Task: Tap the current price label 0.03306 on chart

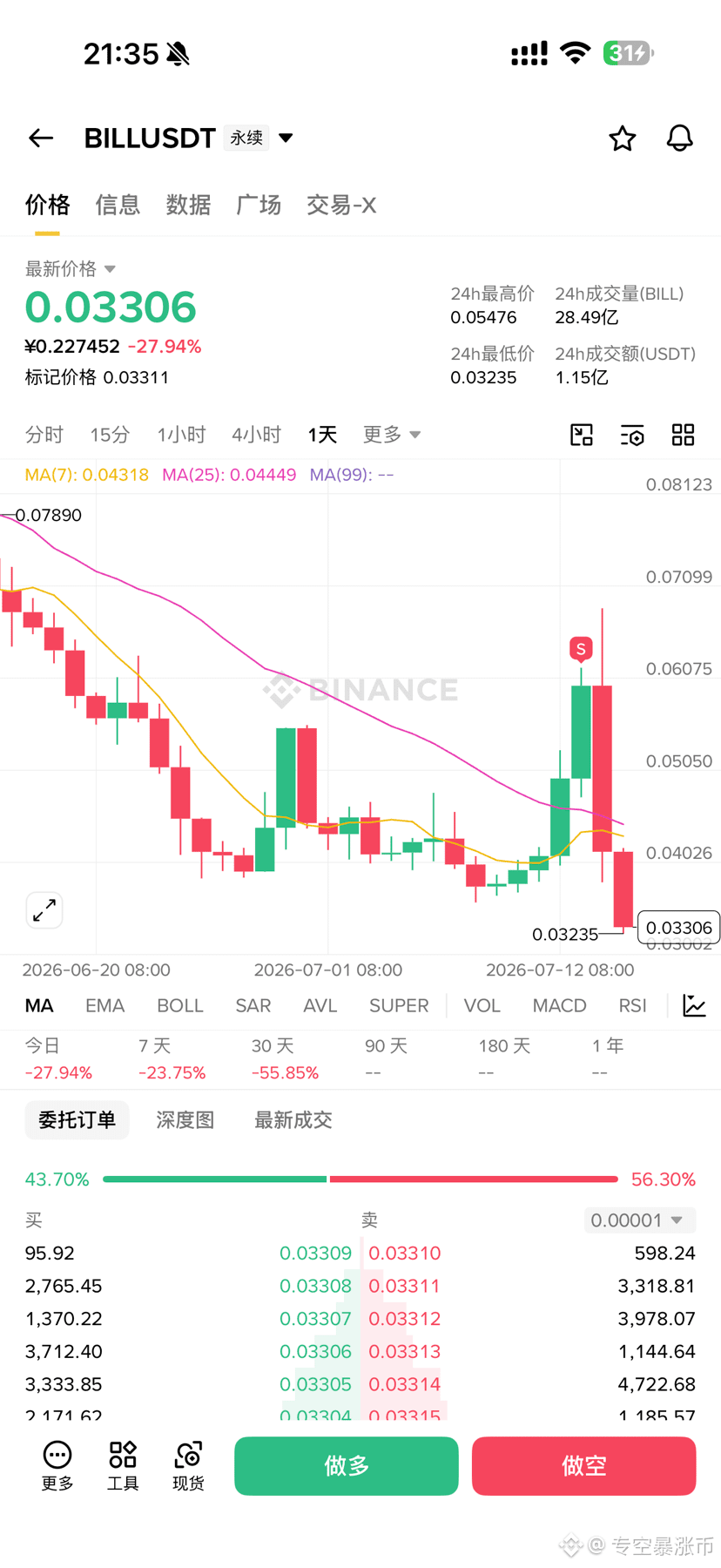Action: [x=679, y=927]
